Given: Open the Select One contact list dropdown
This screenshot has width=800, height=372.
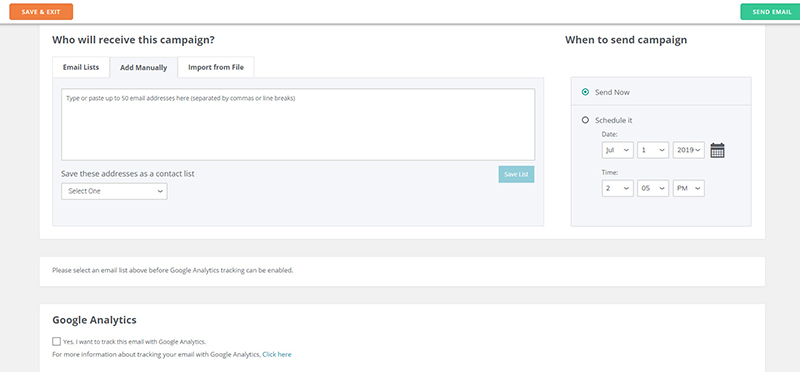Looking at the screenshot, I should point(114,191).
